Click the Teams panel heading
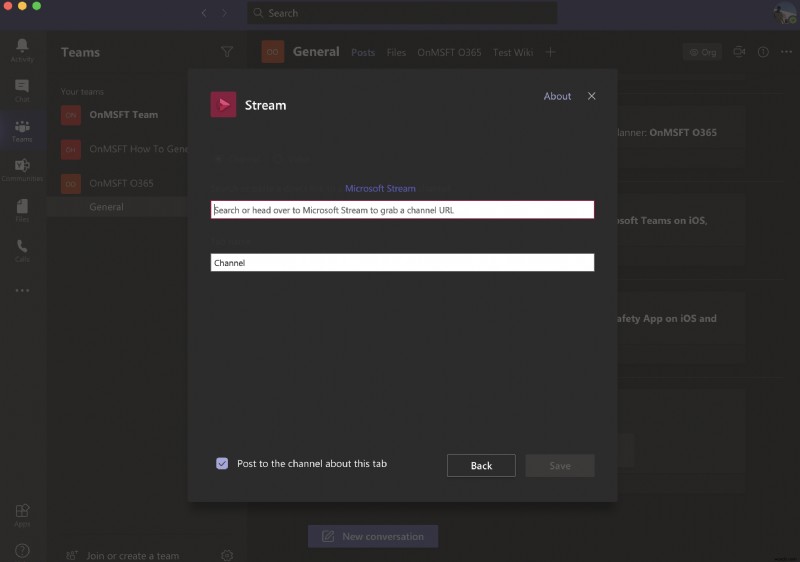 (x=80, y=52)
